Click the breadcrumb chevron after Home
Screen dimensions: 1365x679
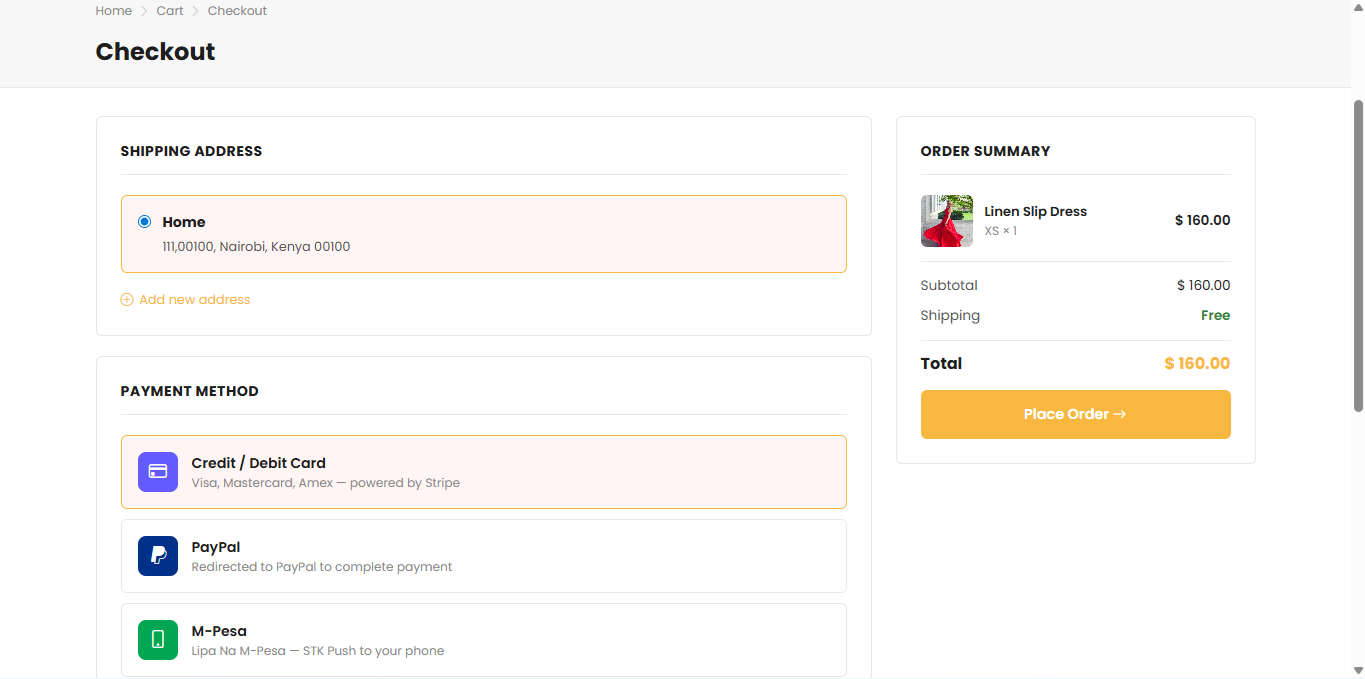click(x=144, y=11)
